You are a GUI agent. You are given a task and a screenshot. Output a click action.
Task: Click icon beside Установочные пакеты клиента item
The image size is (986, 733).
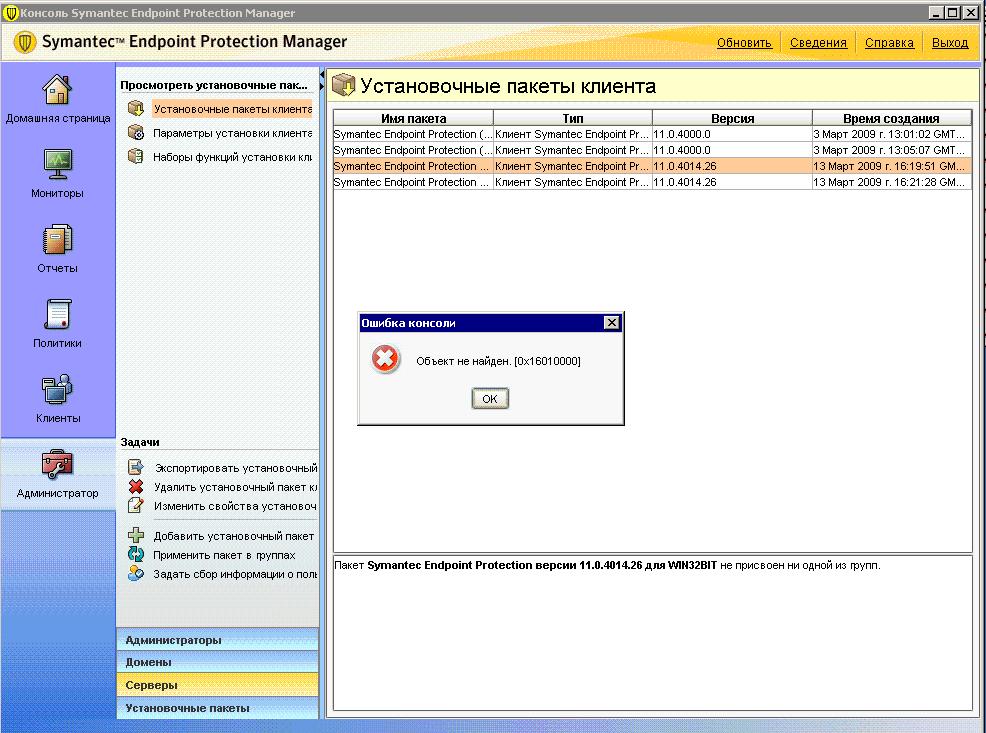coord(136,109)
